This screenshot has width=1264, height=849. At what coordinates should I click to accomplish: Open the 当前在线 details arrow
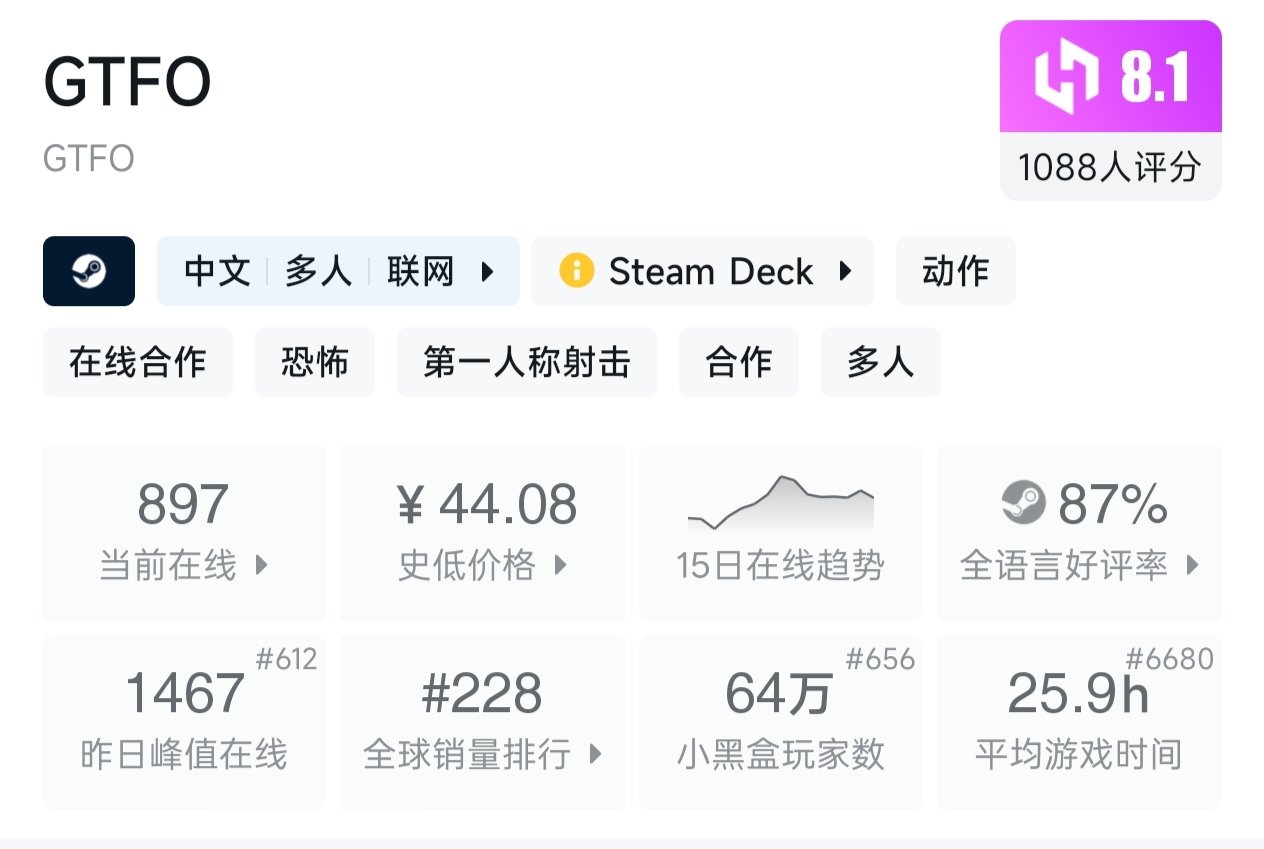point(262,565)
